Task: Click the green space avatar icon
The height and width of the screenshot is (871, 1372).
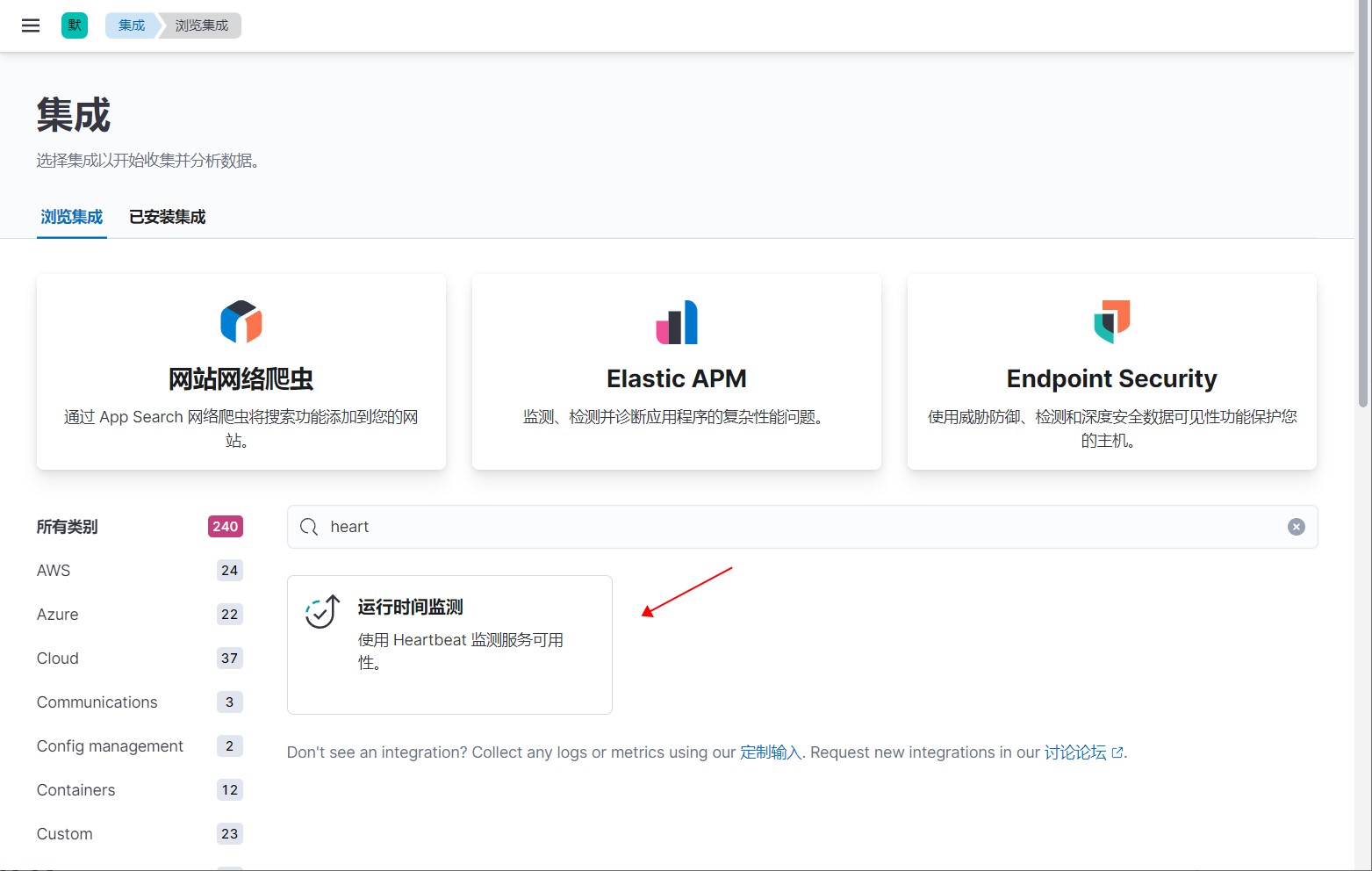Action: coord(75,25)
